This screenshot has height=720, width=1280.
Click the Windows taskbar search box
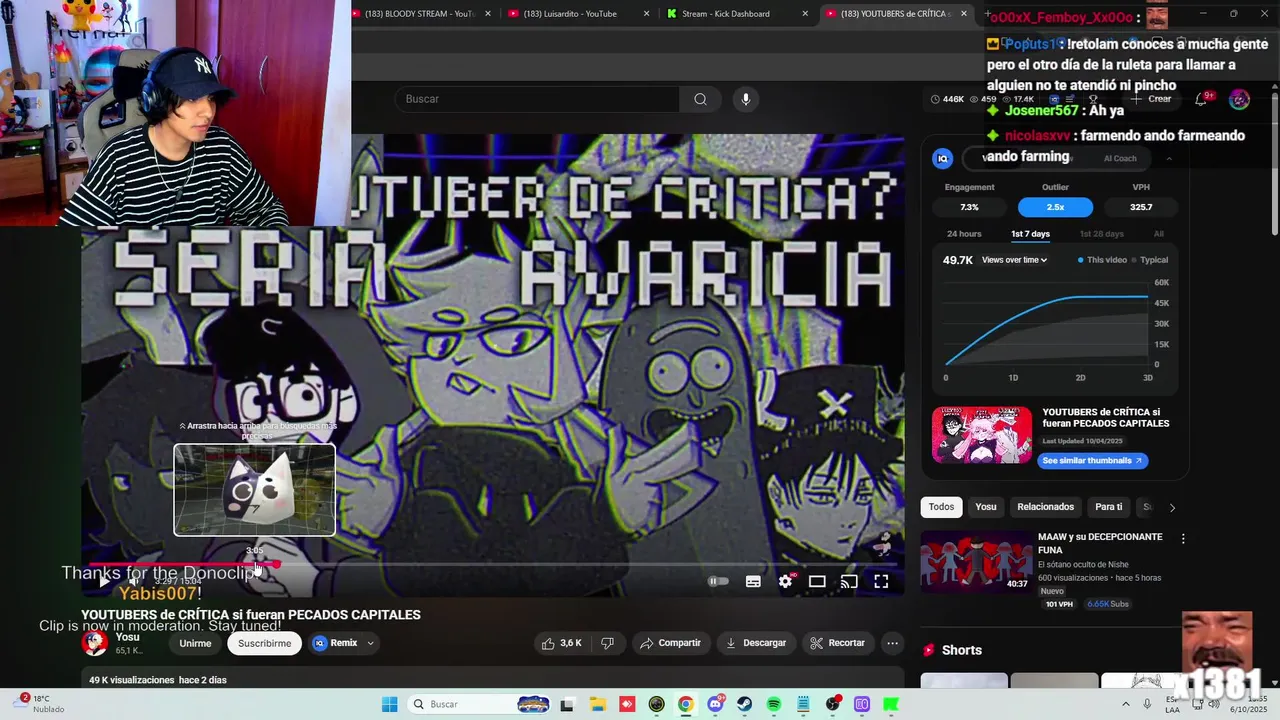point(482,704)
